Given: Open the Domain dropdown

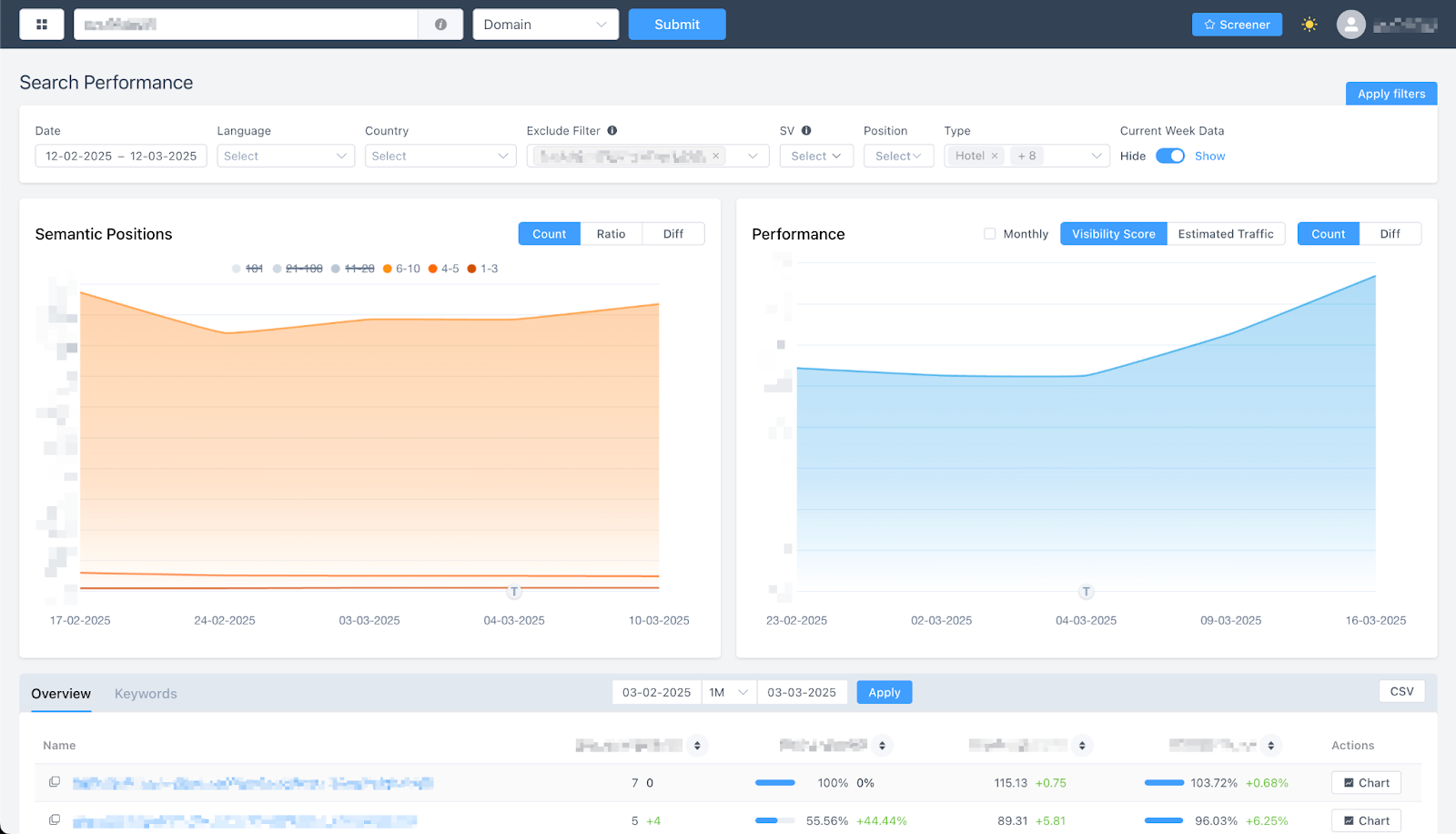Looking at the screenshot, I should (545, 25).
